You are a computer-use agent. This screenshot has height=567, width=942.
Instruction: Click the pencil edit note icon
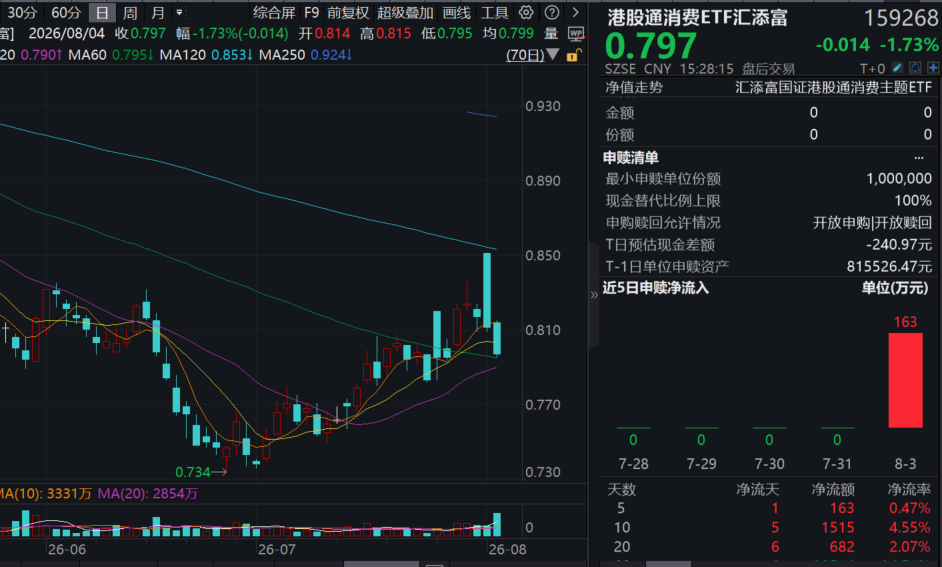897,68
